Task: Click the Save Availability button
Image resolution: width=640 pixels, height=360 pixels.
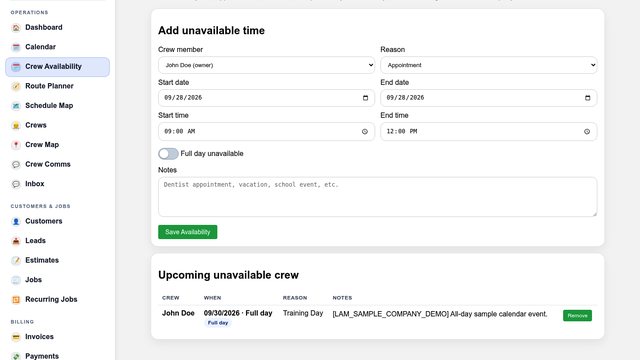Action: click(188, 232)
